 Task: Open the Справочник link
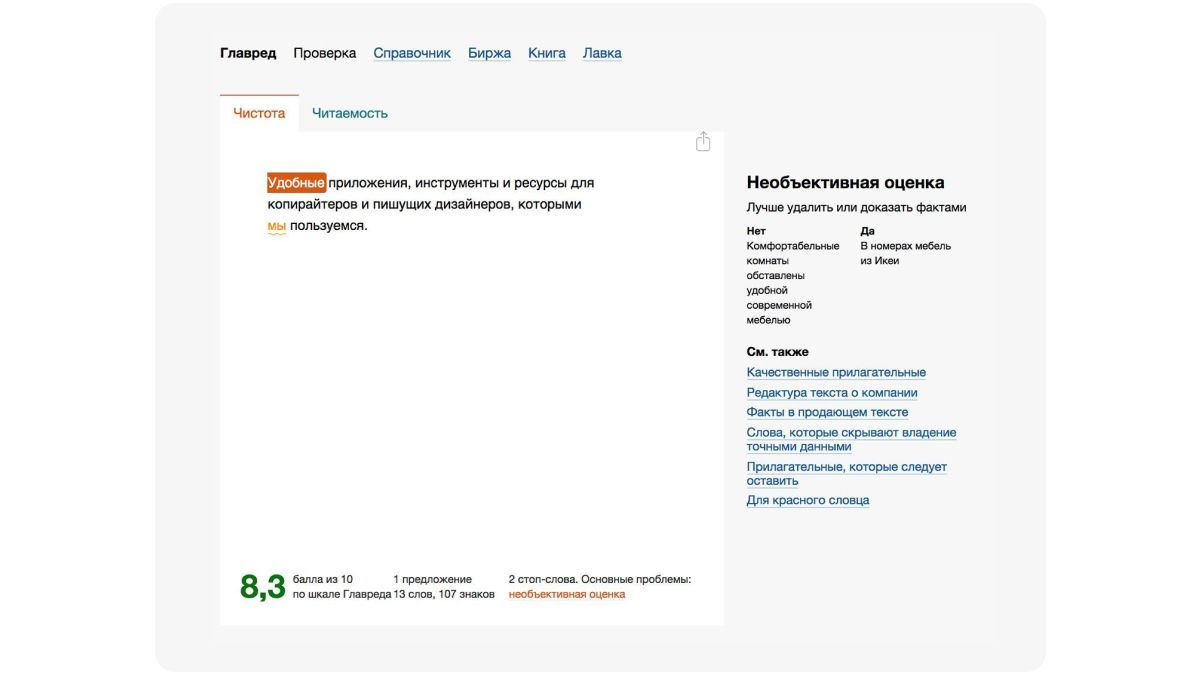(411, 52)
